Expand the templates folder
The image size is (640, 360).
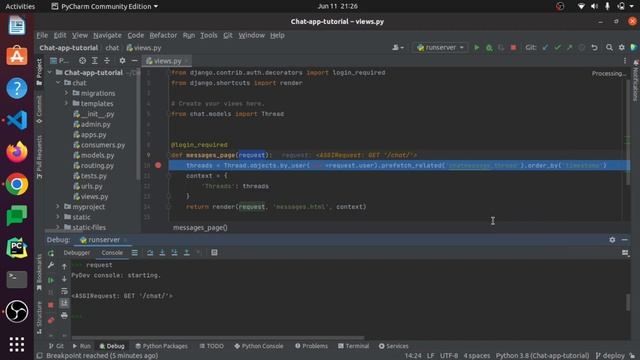(x=66, y=104)
